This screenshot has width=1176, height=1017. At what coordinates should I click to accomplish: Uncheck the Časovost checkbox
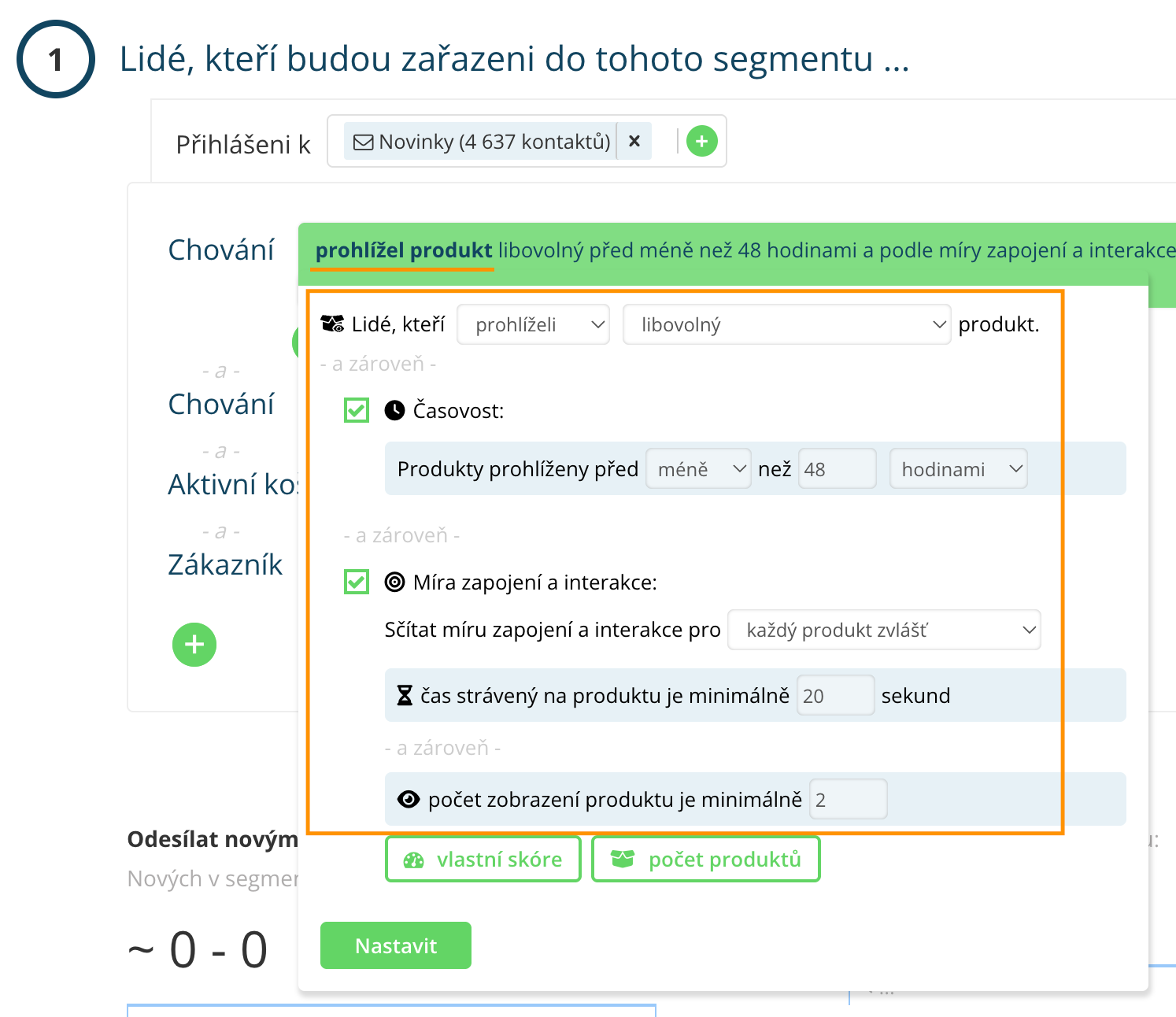pyautogui.click(x=357, y=410)
